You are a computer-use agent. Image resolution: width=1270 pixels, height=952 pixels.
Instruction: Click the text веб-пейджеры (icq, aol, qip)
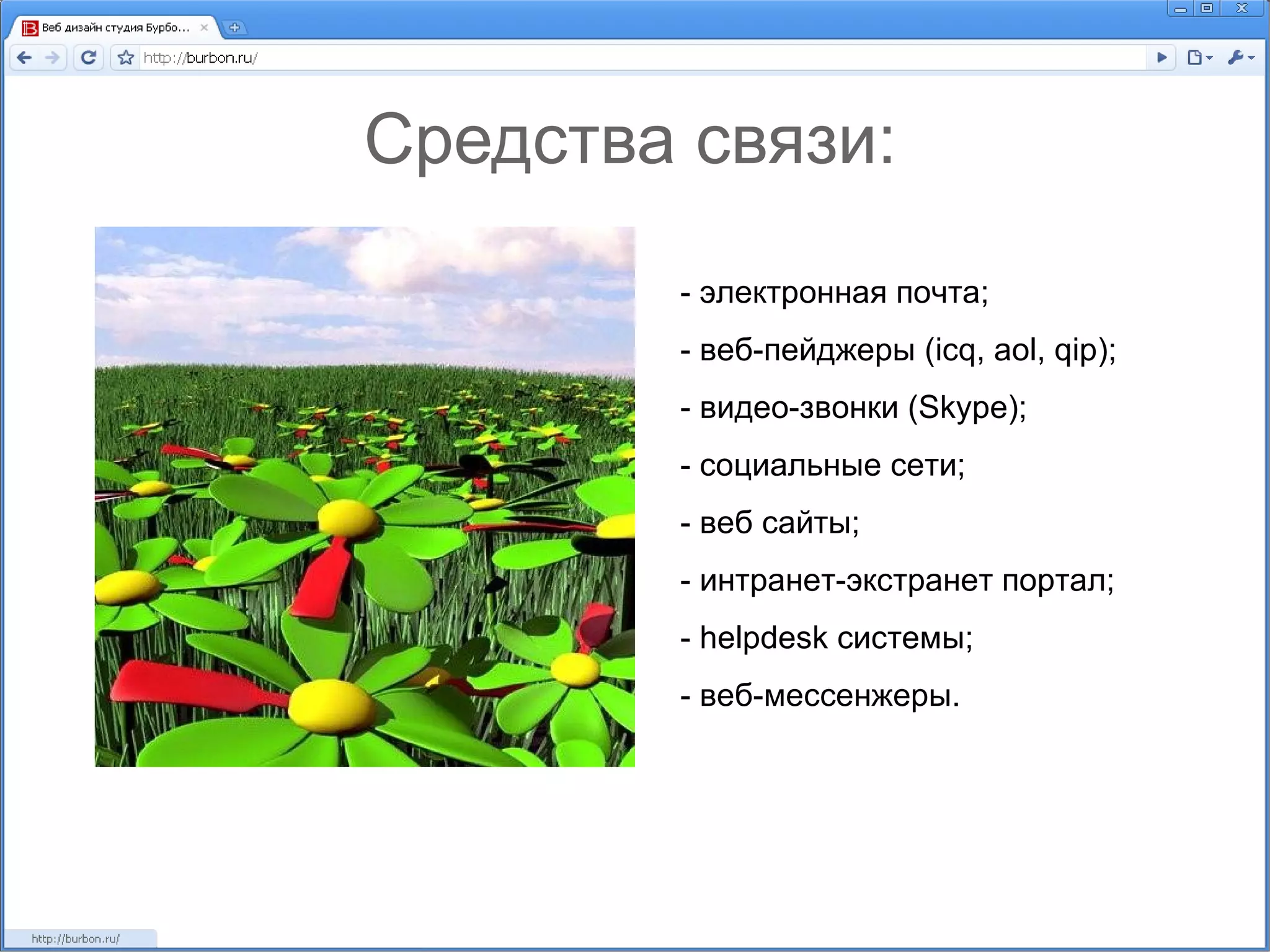pyautogui.click(x=908, y=350)
